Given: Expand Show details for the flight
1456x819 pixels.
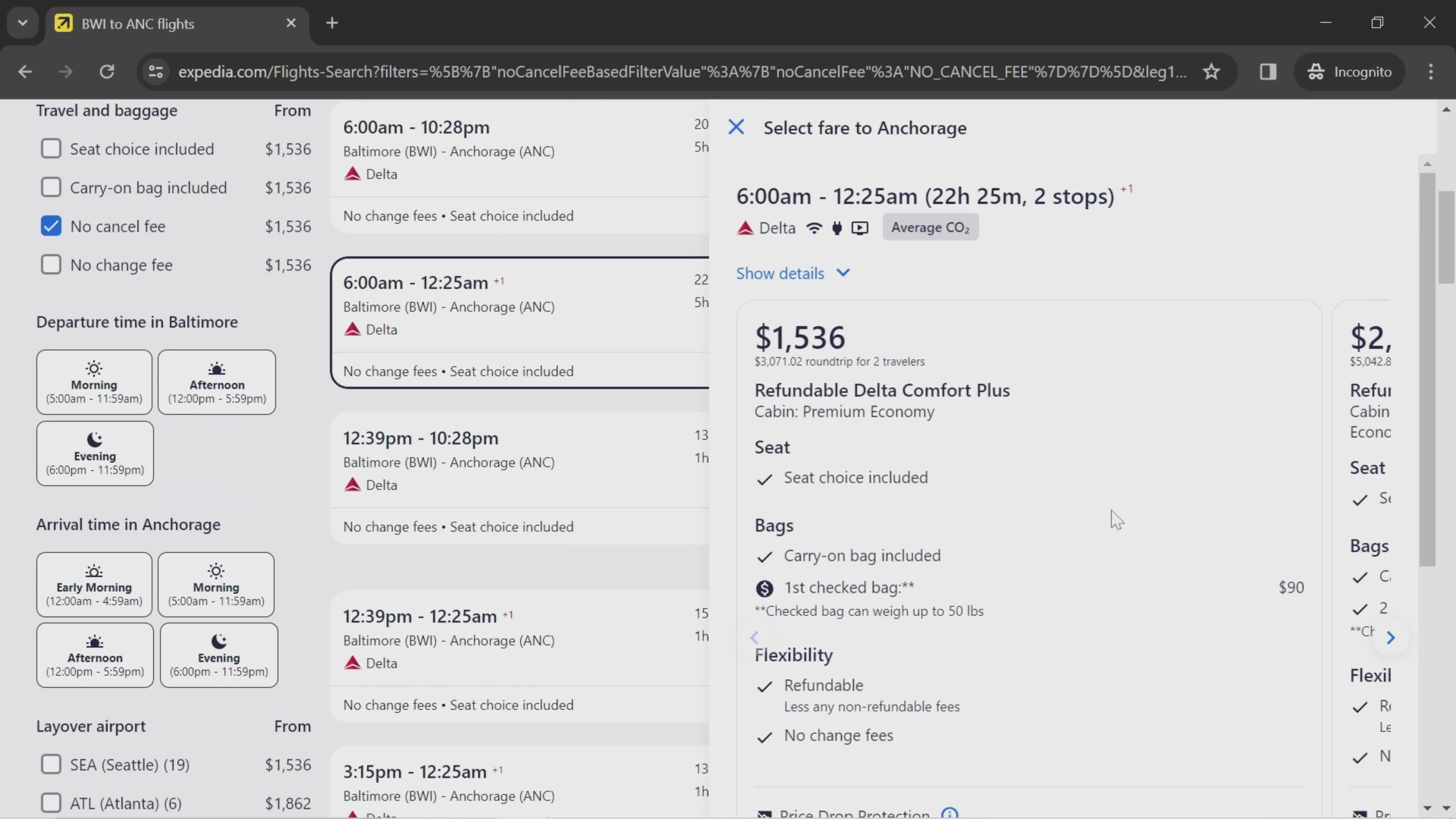Looking at the screenshot, I should point(793,273).
